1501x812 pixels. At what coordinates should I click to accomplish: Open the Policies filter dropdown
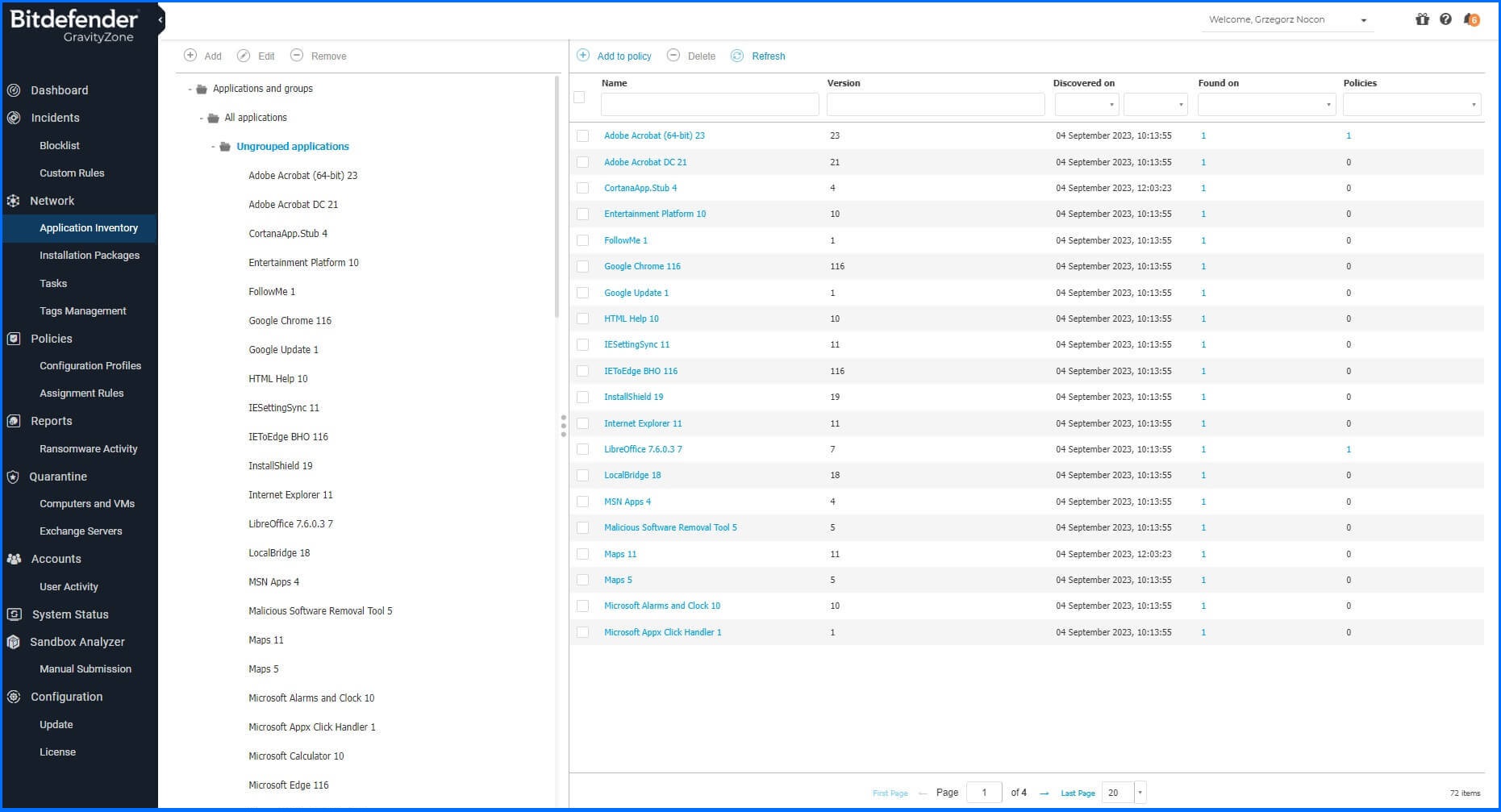(x=1412, y=104)
